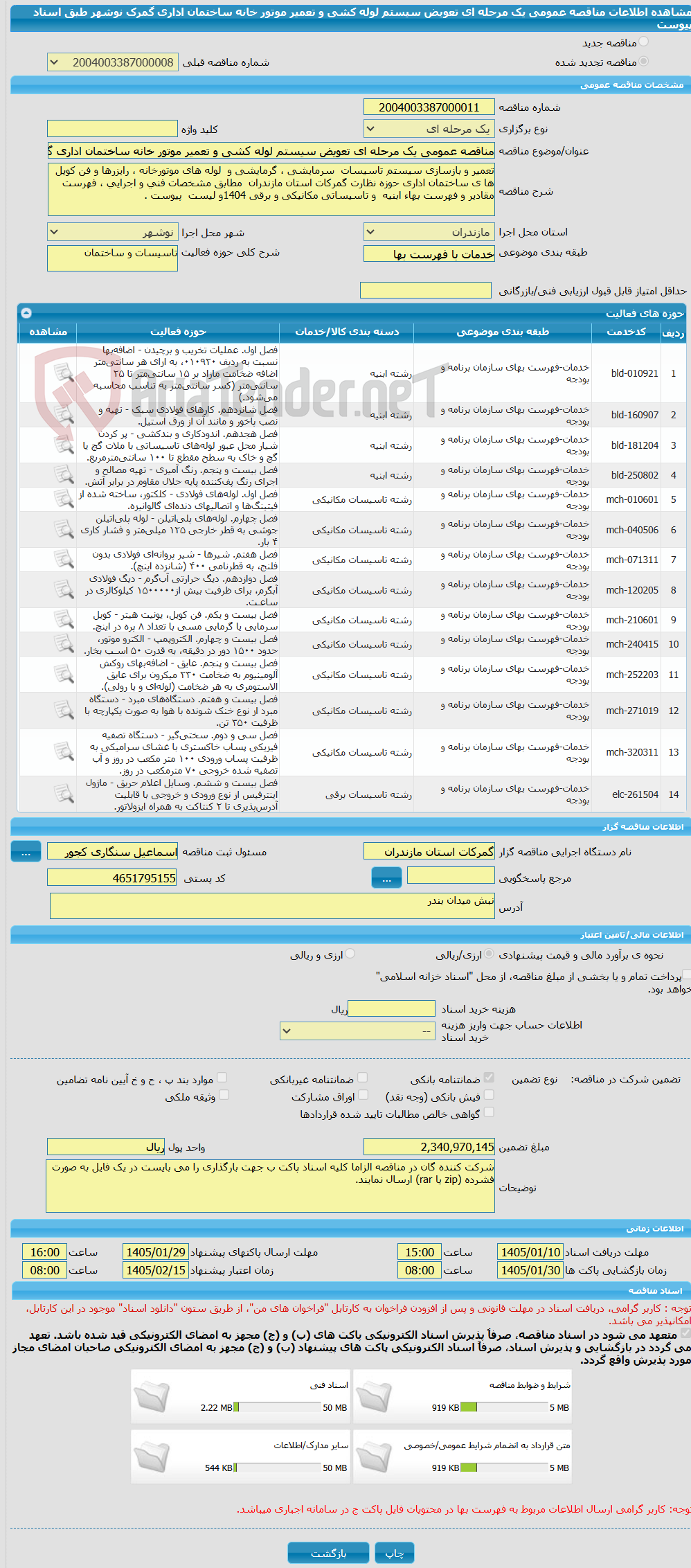691x1568 pixels.
Task: Toggle ضمانتنامه غیربانکی checkbox
Action: 362,1078
